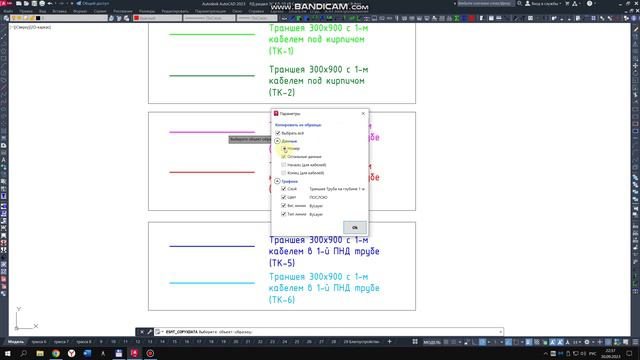Open the workspace gear icon in the status bar

pos(587,342)
